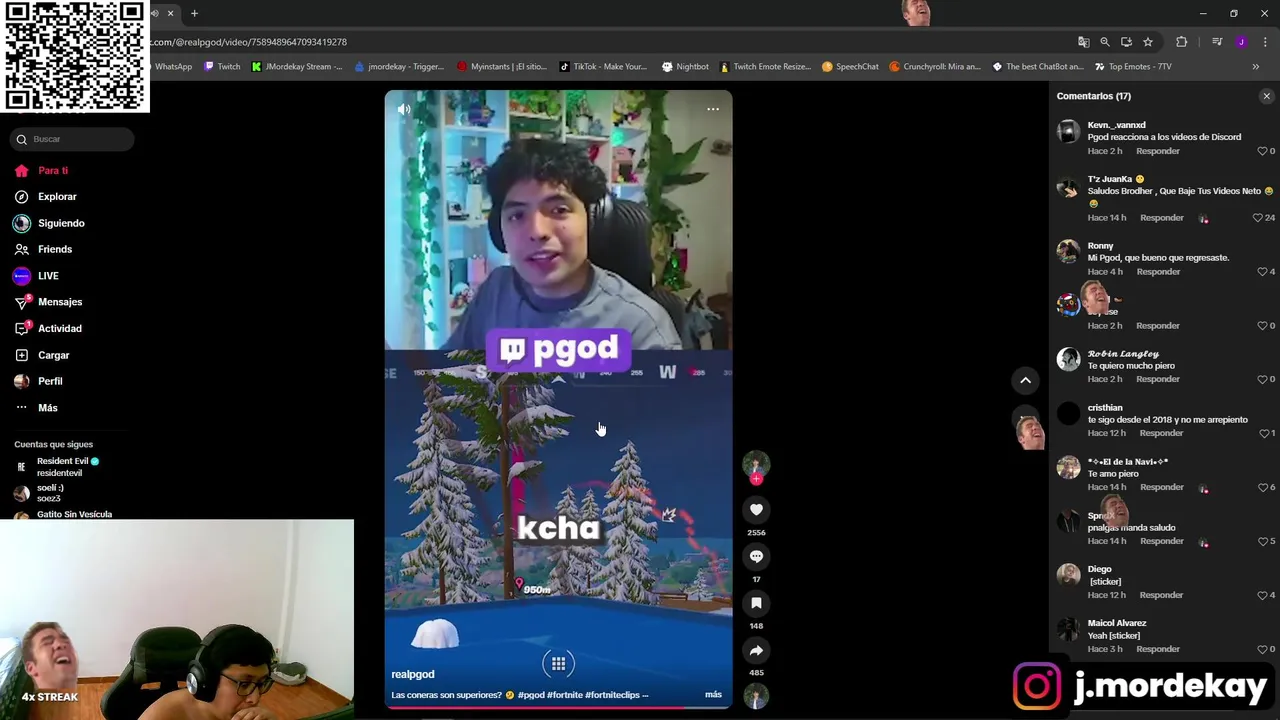Reply to Diego with Responder
The width and height of the screenshot is (1280, 720).
(x=1162, y=596)
